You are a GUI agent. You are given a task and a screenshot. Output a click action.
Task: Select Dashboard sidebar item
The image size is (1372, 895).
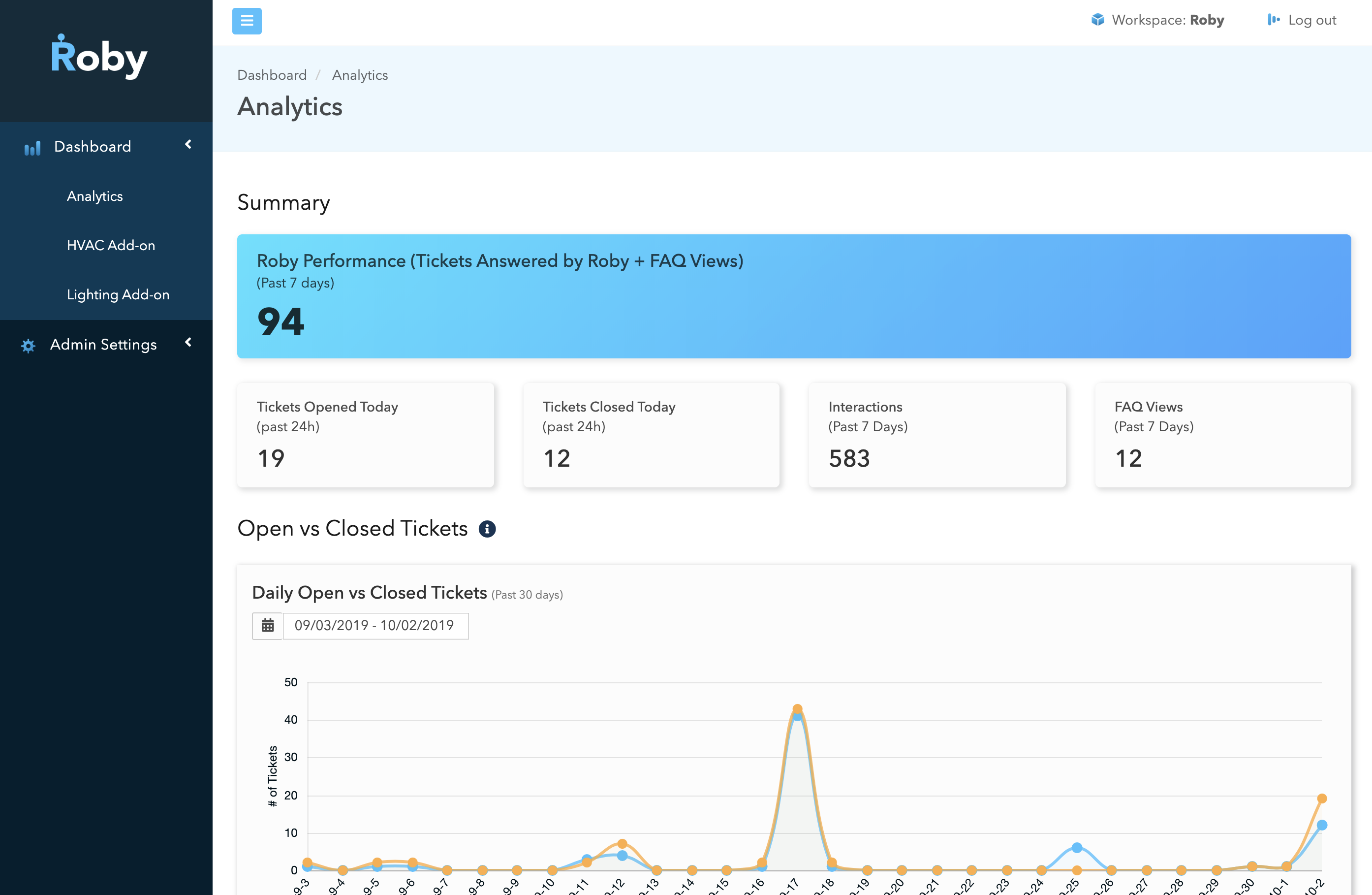pyautogui.click(x=106, y=147)
